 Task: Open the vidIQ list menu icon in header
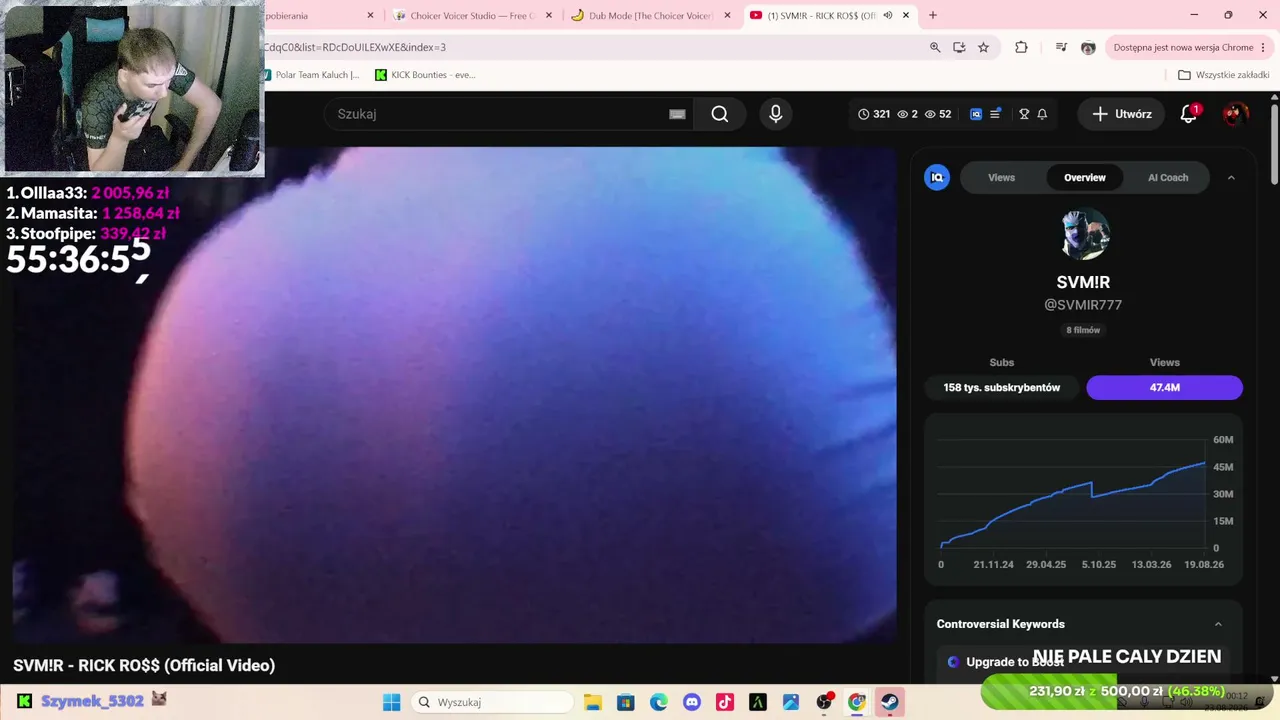point(995,114)
